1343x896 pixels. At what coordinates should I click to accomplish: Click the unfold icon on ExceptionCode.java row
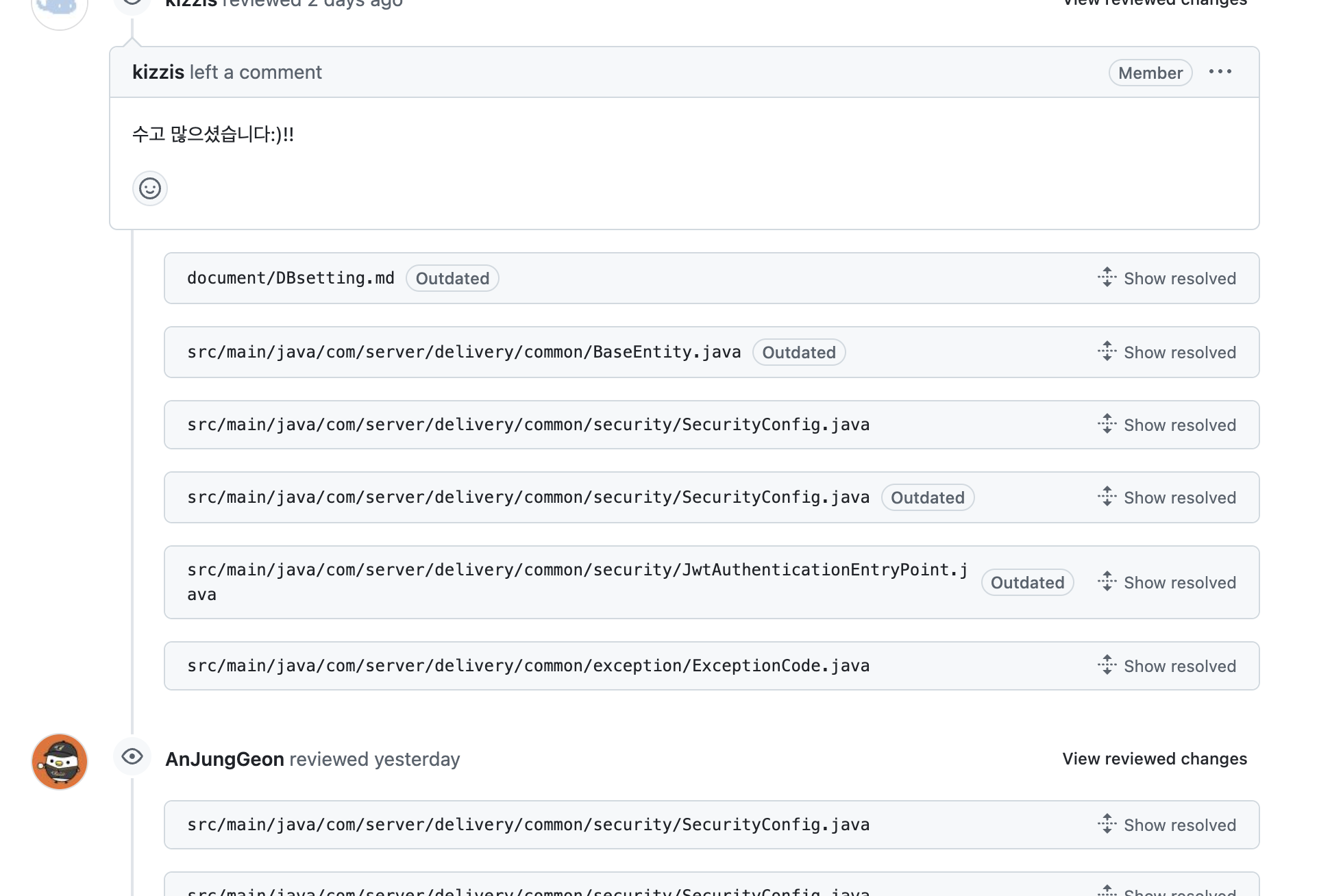(x=1107, y=665)
